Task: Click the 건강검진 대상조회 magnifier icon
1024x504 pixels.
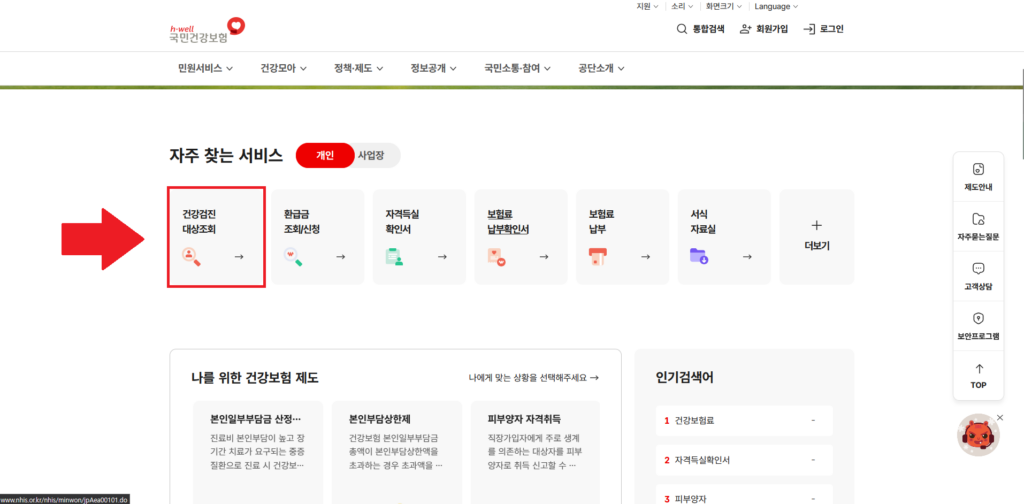Action: click(191, 257)
